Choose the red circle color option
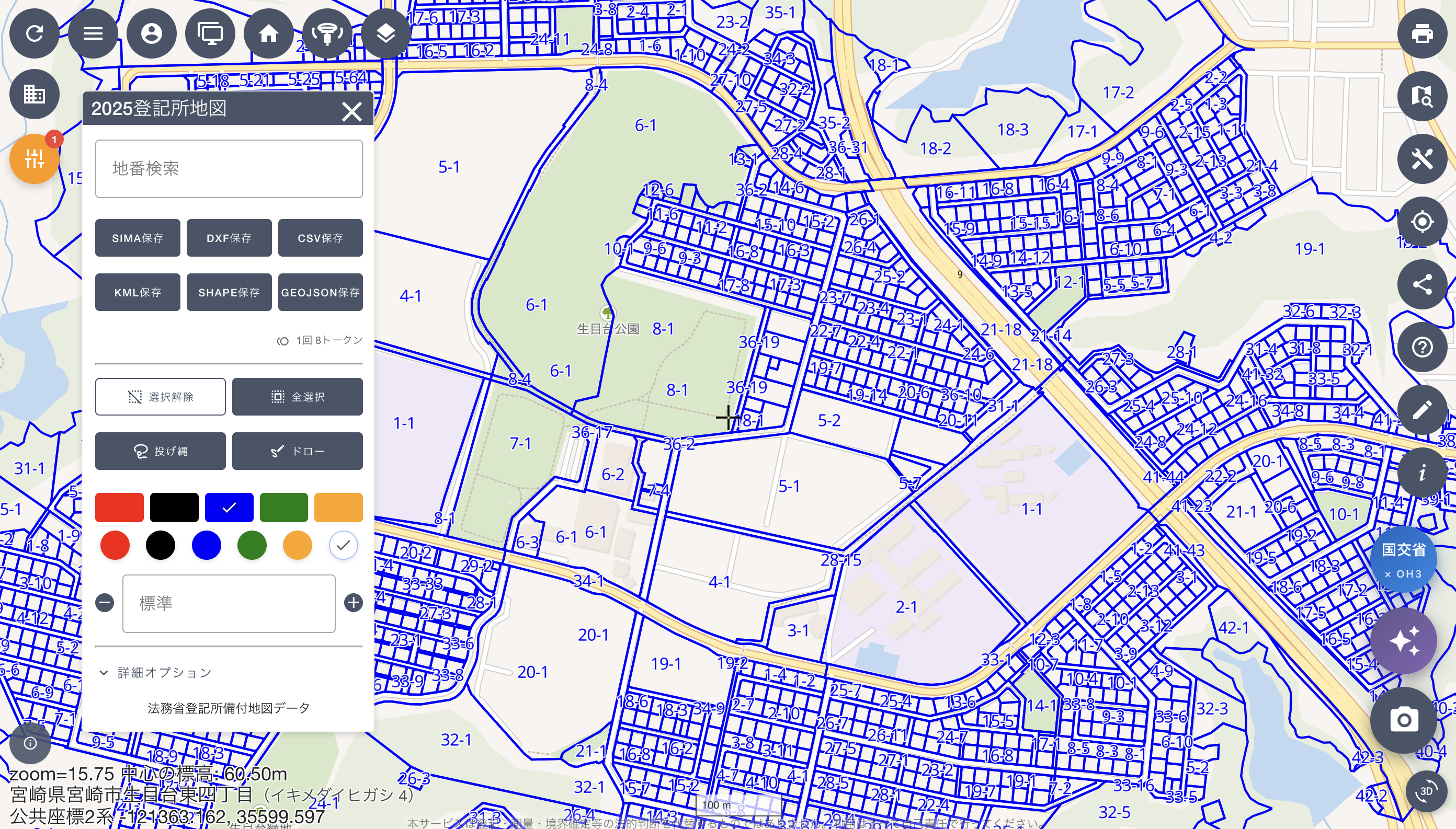 click(115, 545)
